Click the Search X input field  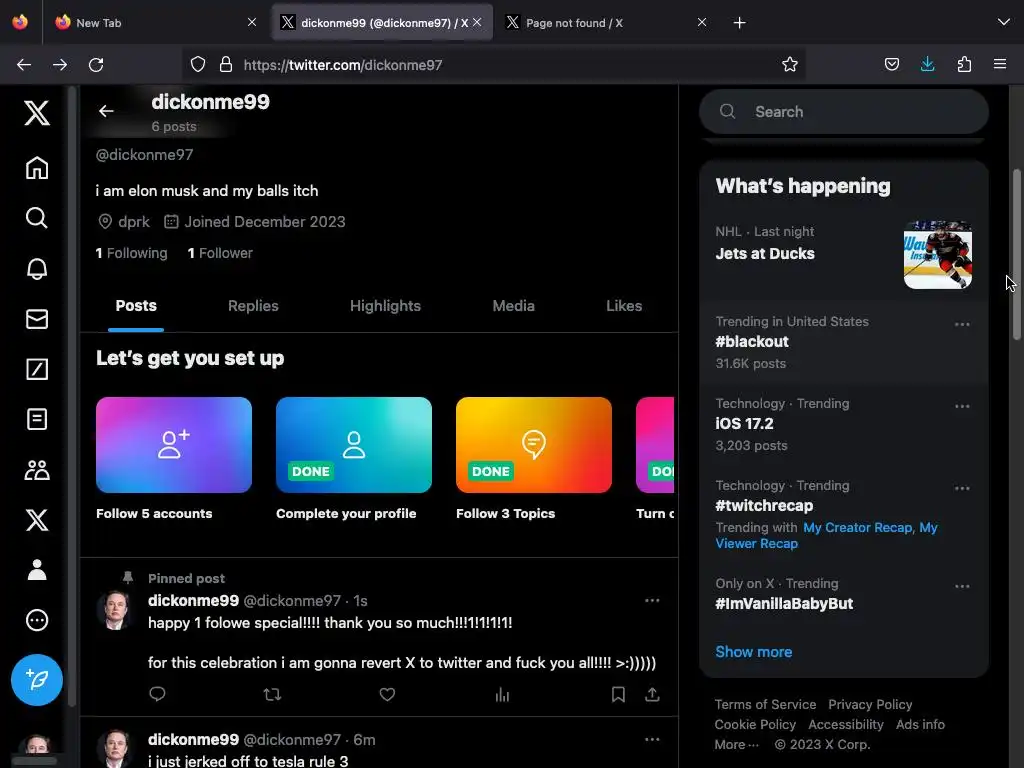tap(844, 112)
